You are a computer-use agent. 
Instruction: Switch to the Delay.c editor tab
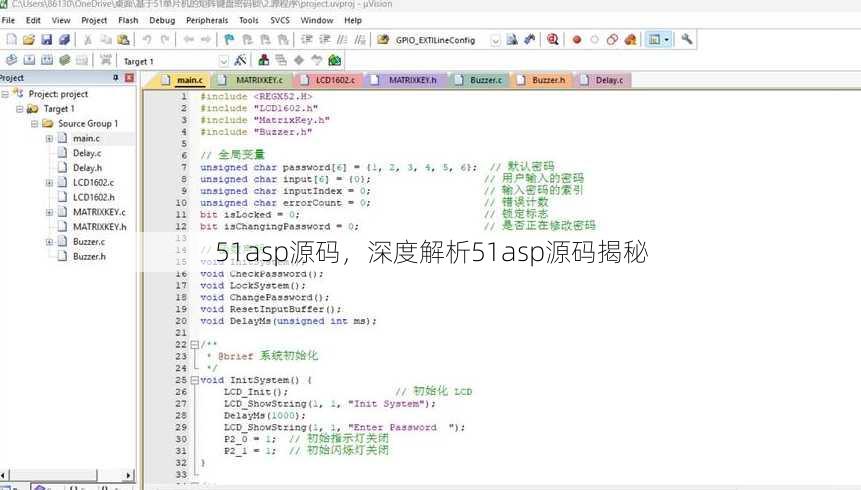point(602,80)
